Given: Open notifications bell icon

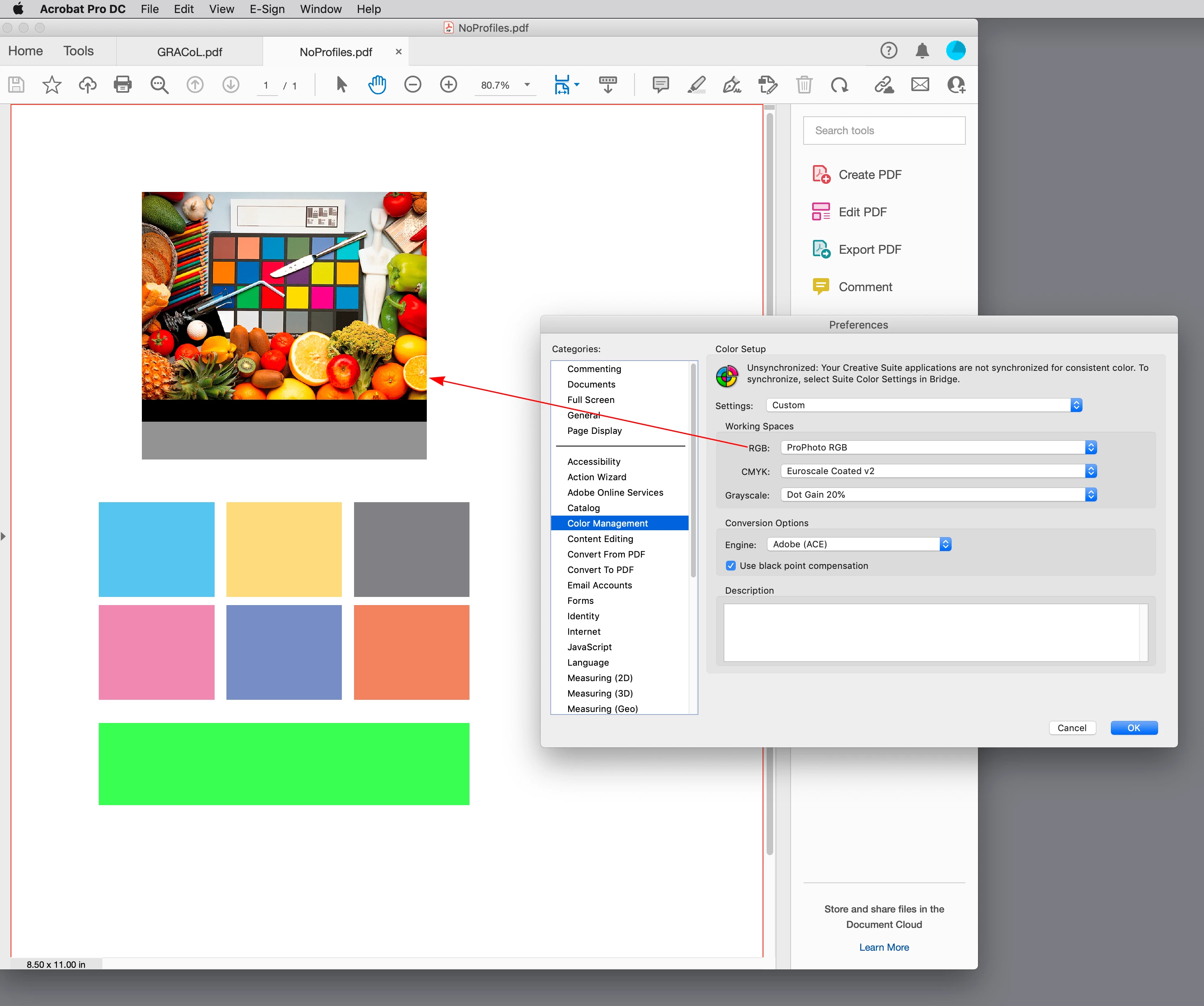Looking at the screenshot, I should point(922,51).
